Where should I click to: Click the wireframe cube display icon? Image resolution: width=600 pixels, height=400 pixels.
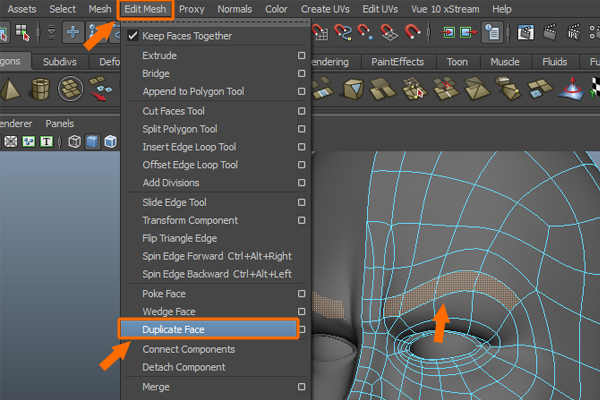pos(75,141)
